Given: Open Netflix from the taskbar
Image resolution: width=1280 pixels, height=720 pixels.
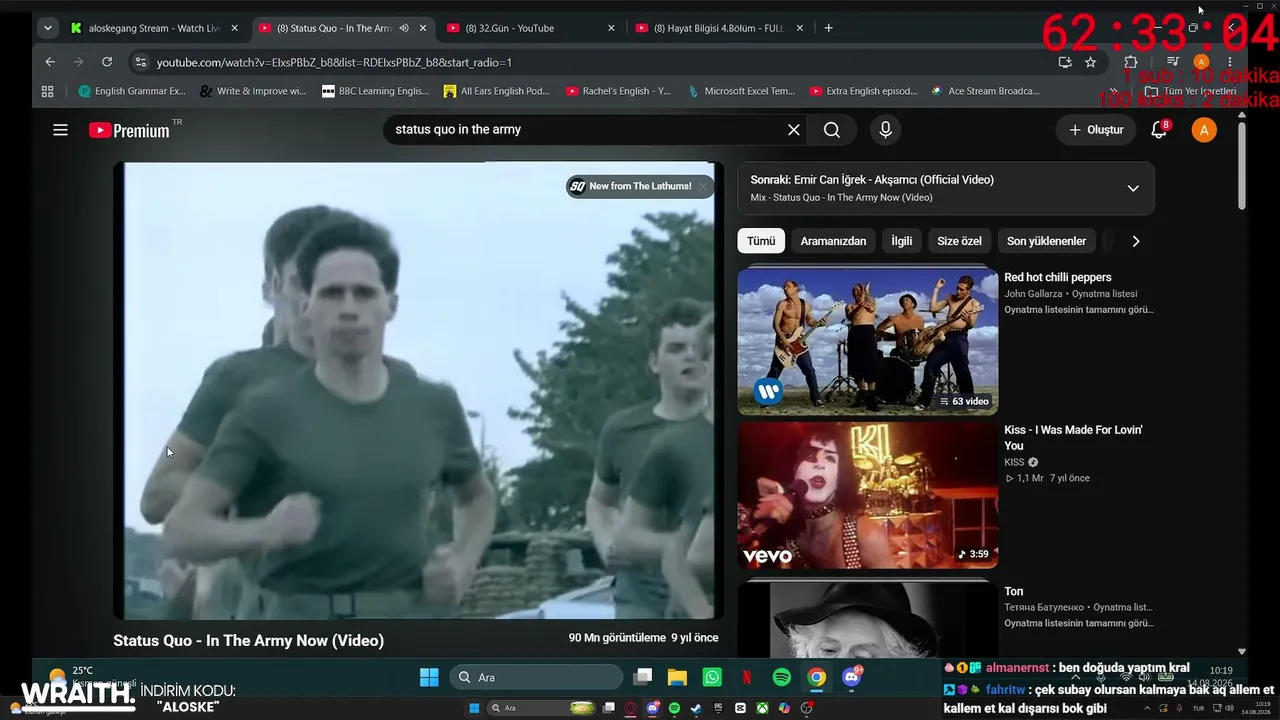Looking at the screenshot, I should point(747,677).
